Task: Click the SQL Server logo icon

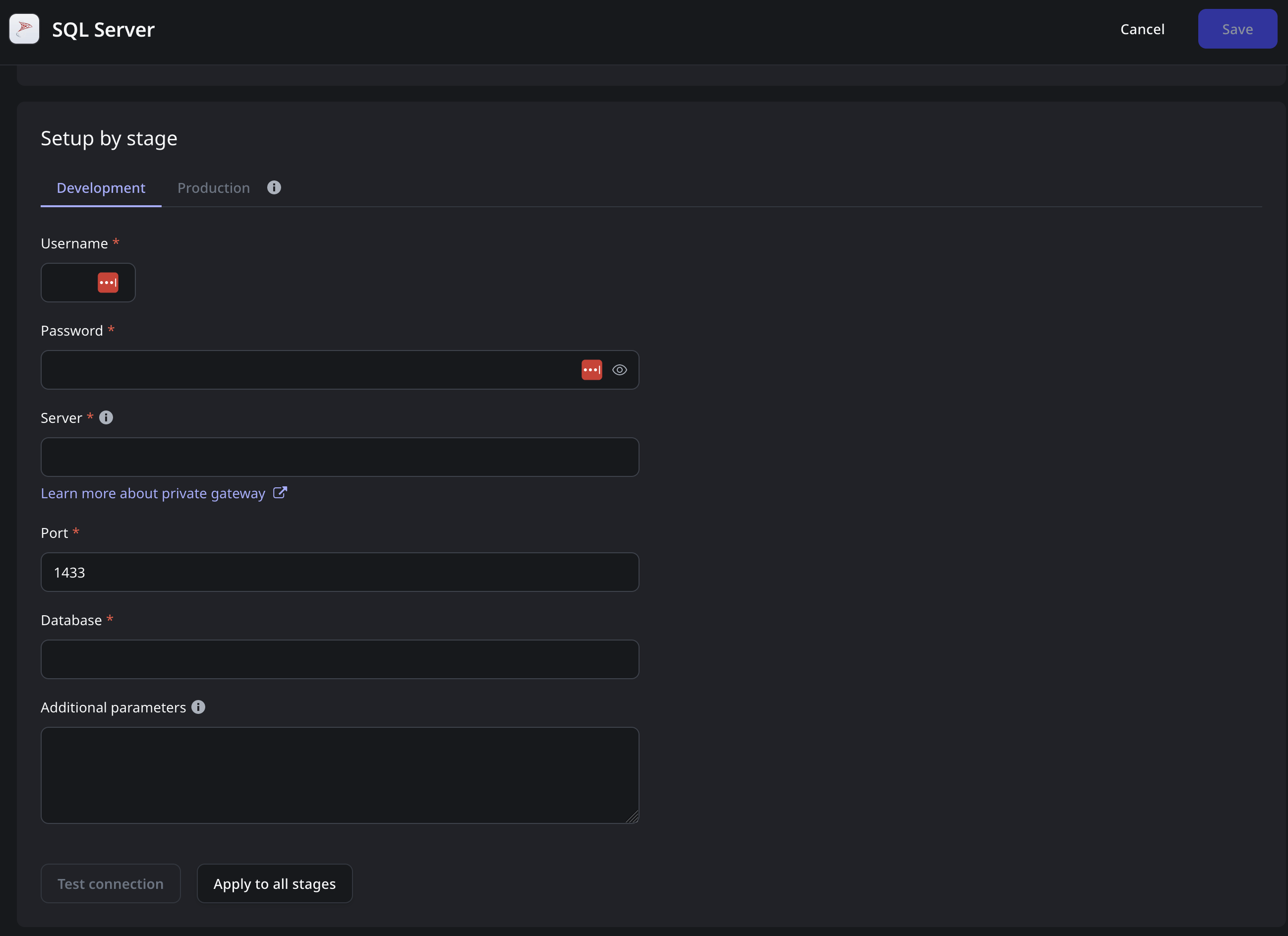Action: point(24,29)
